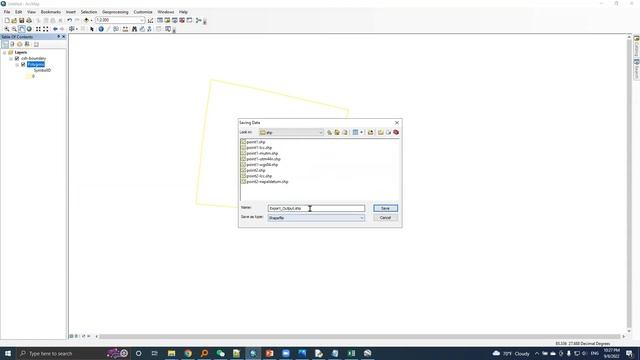Image resolution: width=640 pixels, height=360 pixels.
Task: Close the Saving Data dialog
Action: tap(397, 122)
